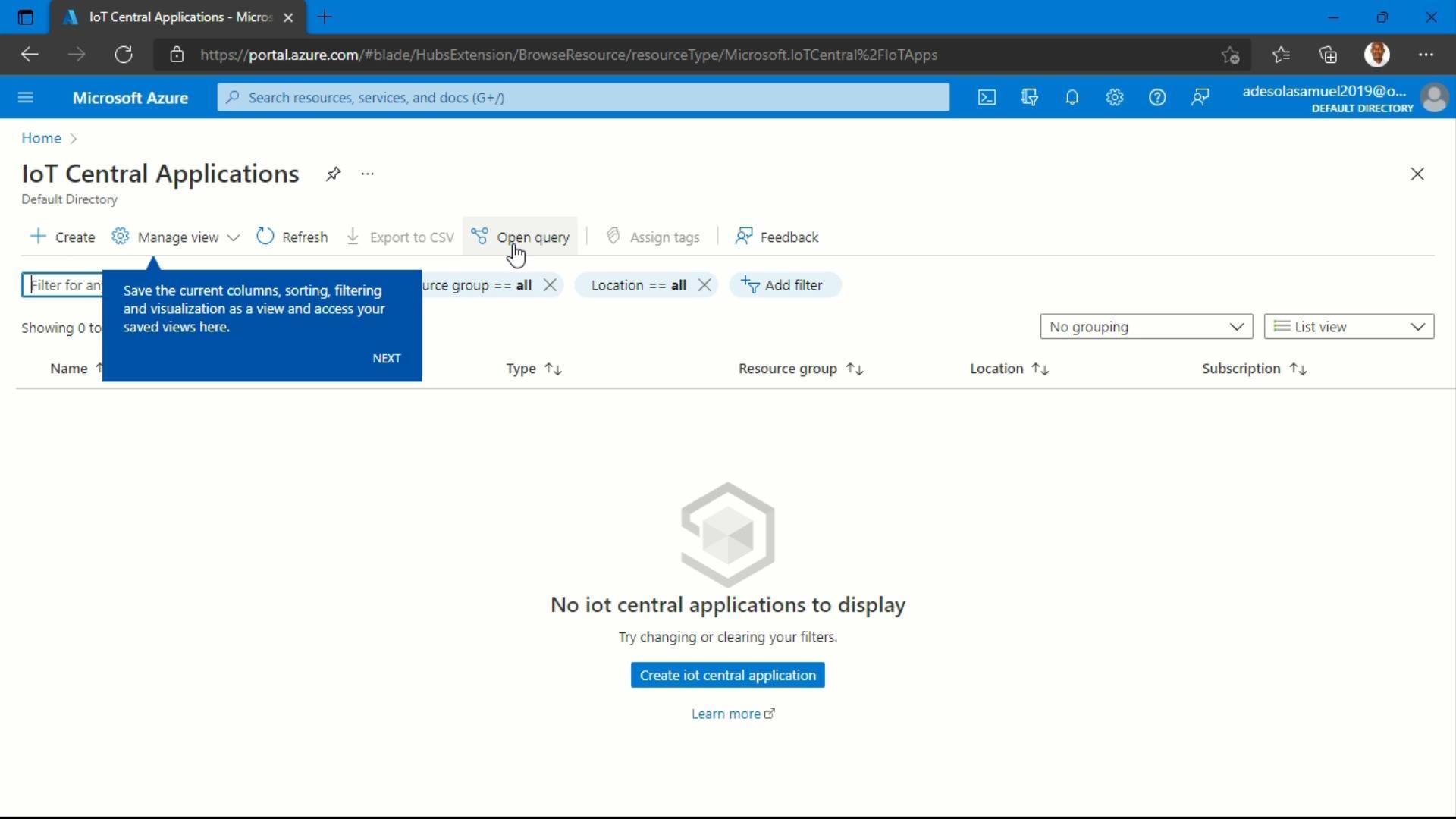Pin IoT Central Applications to dashboard

pos(333,174)
